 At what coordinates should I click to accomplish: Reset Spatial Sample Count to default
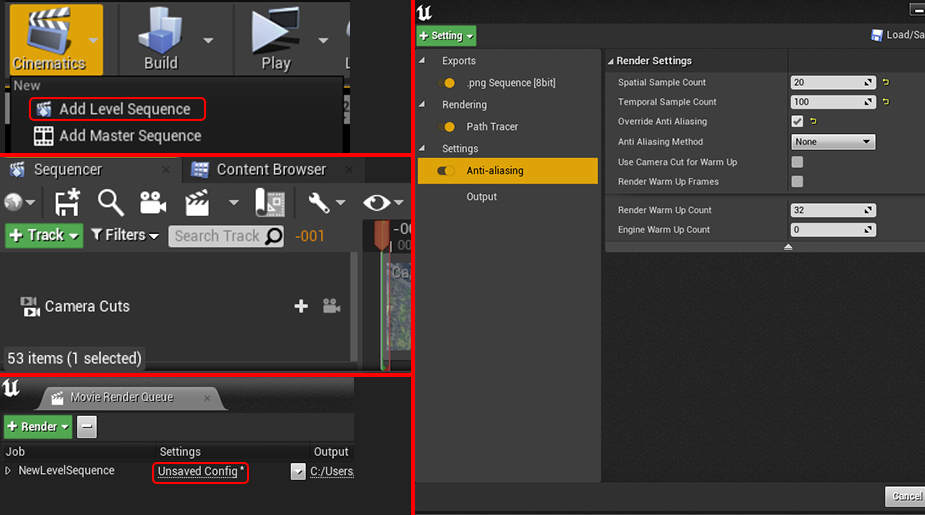point(885,83)
